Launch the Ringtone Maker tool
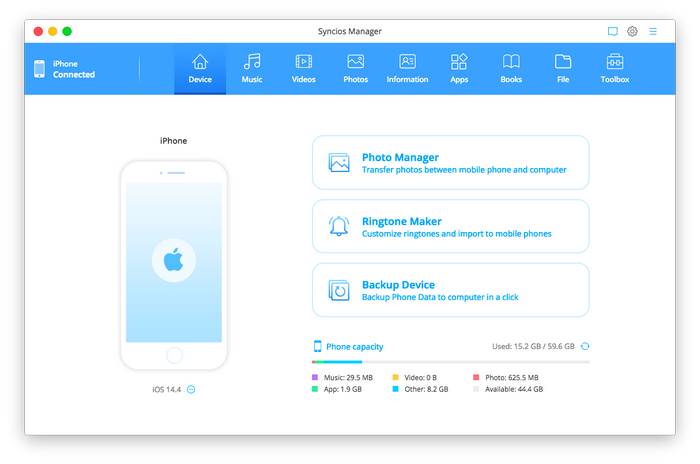The image size is (700, 464). (450, 227)
